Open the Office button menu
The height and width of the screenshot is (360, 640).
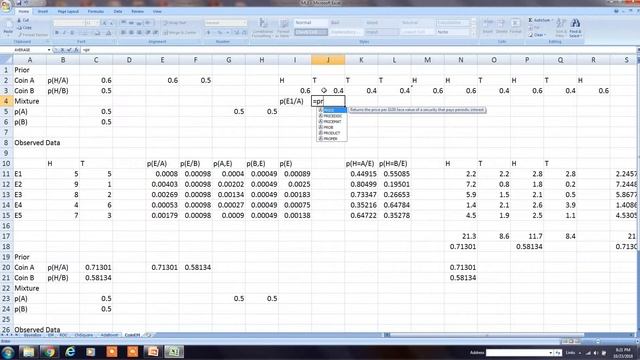6,7
